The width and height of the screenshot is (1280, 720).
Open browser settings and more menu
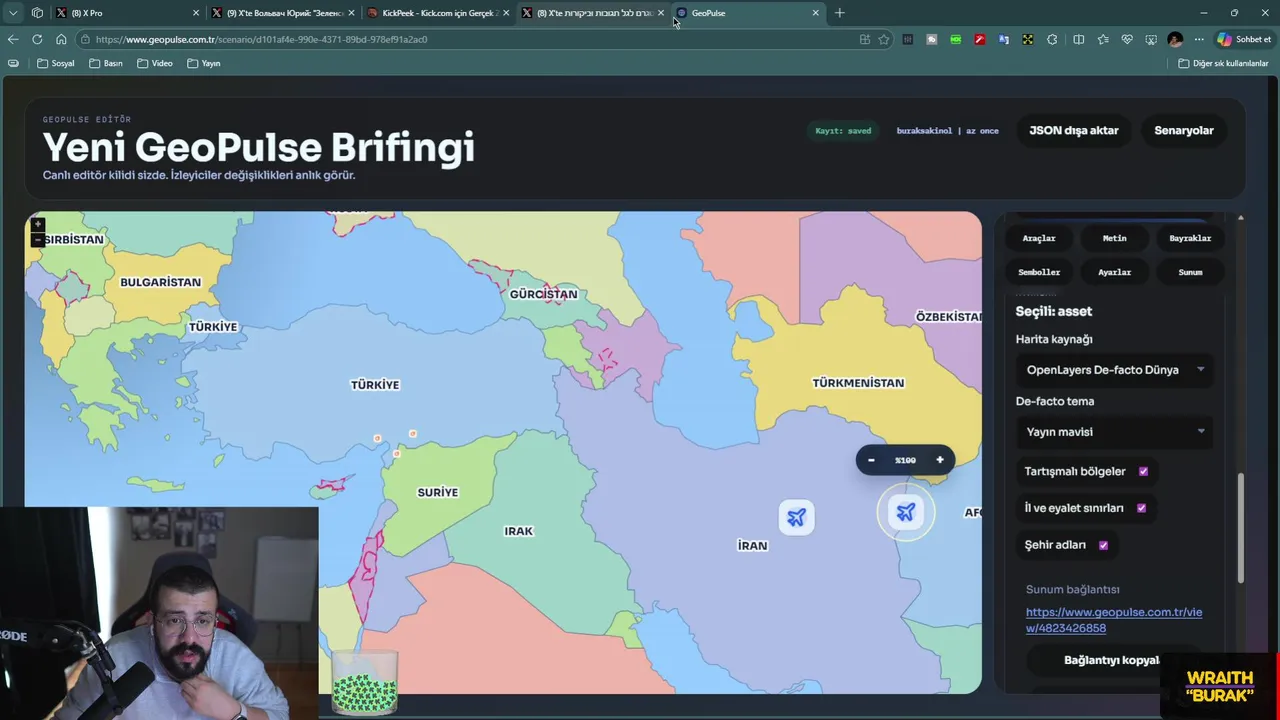pyautogui.click(x=1199, y=39)
